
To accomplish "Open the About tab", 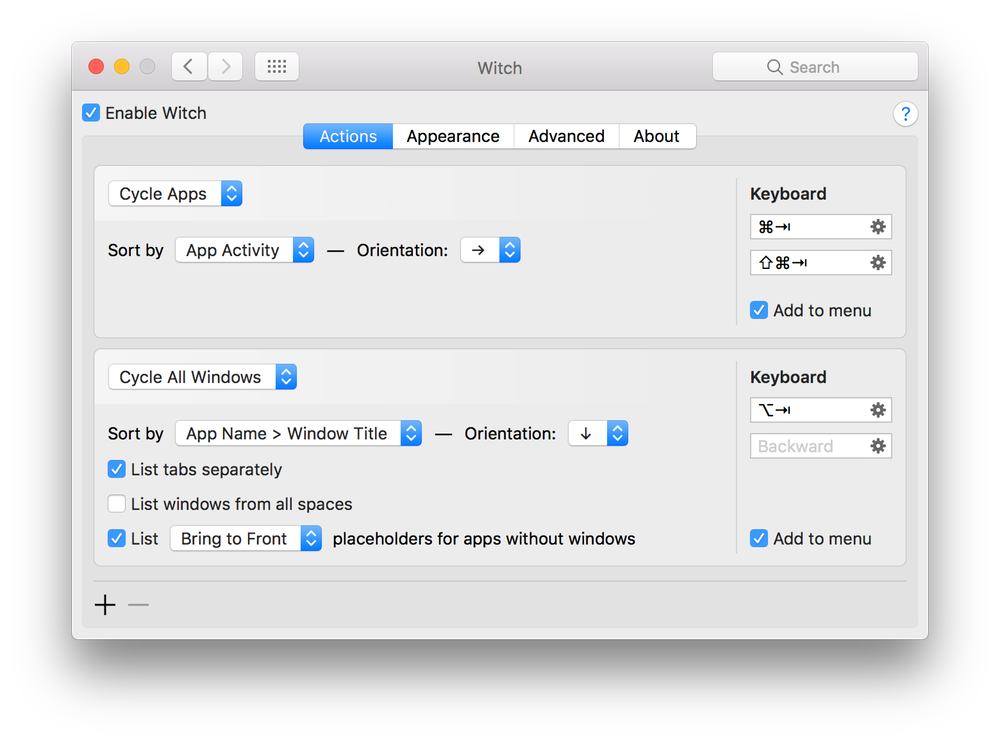I will coord(657,137).
